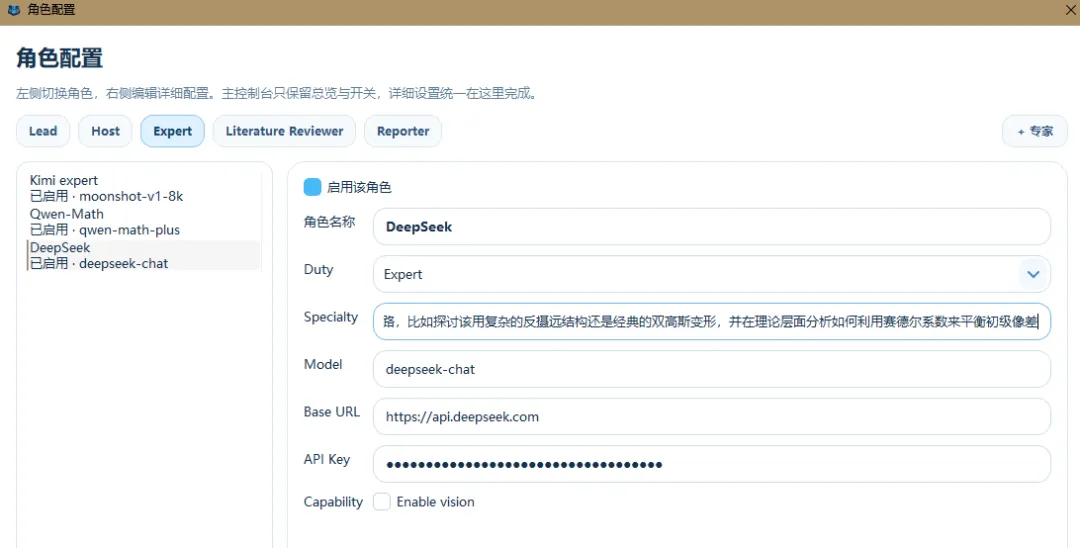
Task: Select DeepSeek in the role list
Action: click(x=144, y=255)
